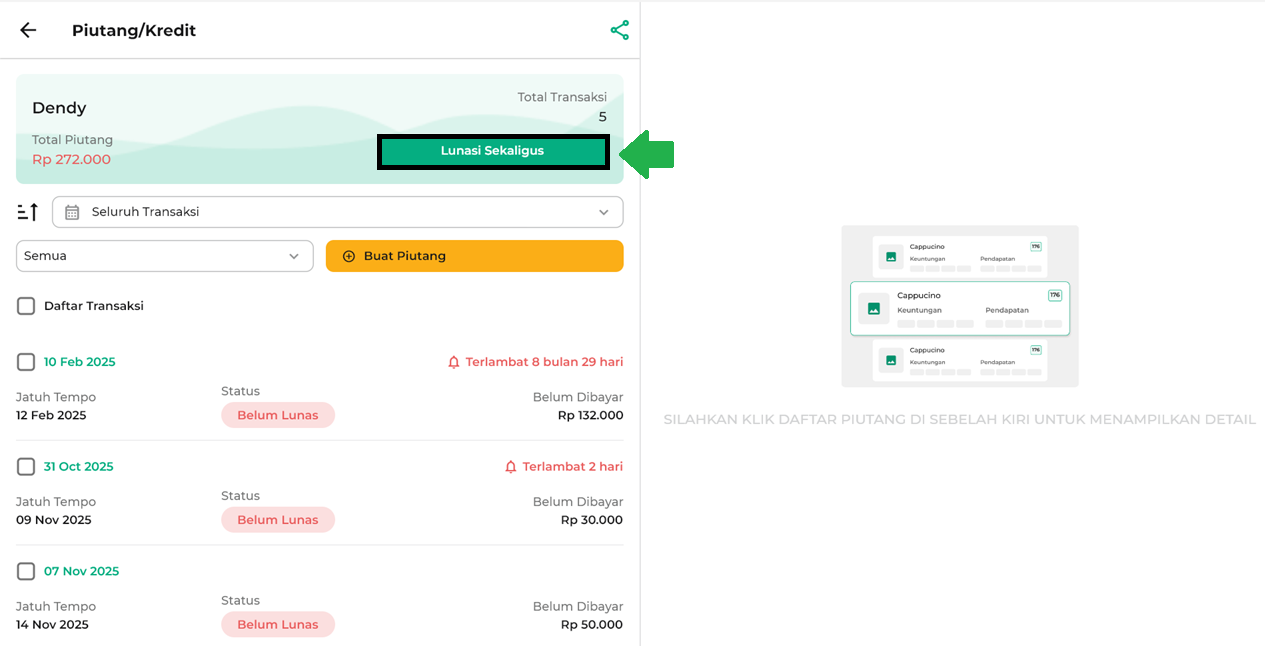Click the Cappucino preview illustration
This screenshot has height=646, width=1265.
(960, 306)
